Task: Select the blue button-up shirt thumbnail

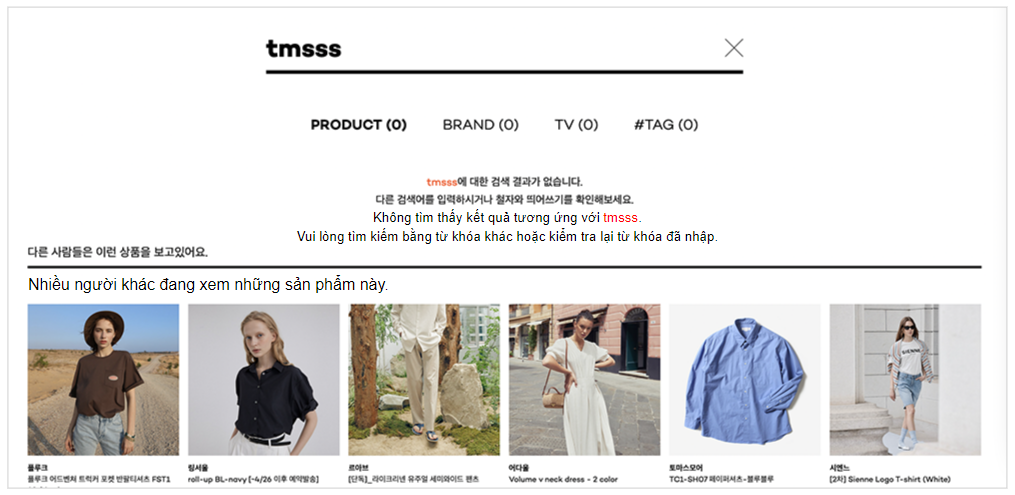Action: click(x=744, y=380)
